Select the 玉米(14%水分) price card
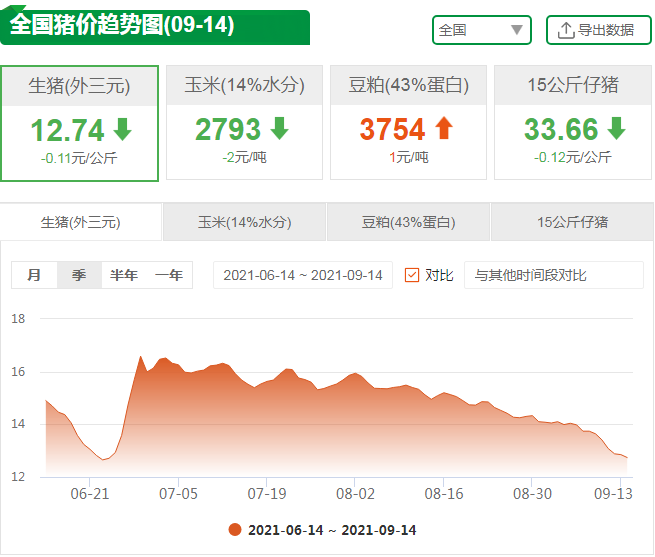Image resolution: width=655 pixels, height=557 pixels. (x=244, y=122)
